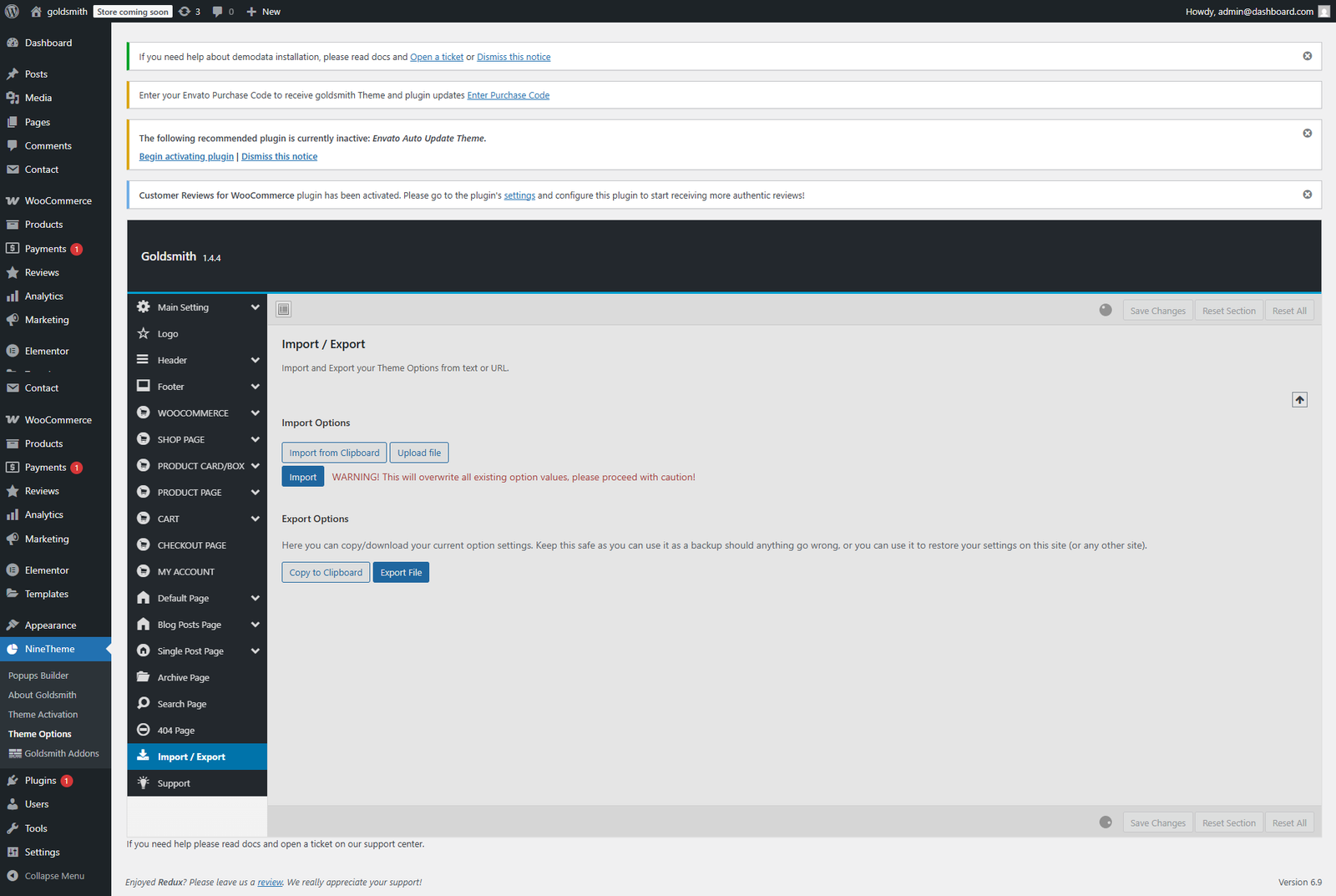
Task: Click the Export File button
Action: tap(401, 573)
